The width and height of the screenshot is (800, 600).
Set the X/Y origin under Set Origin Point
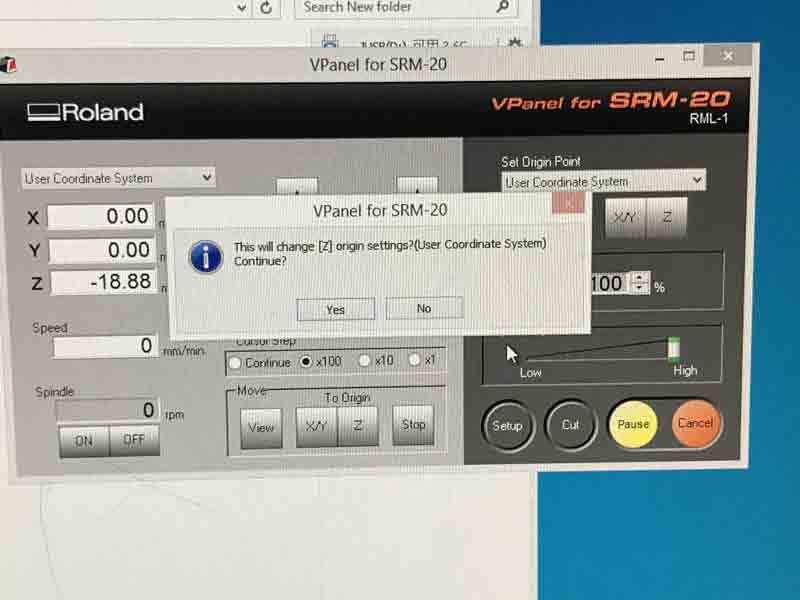click(x=626, y=218)
